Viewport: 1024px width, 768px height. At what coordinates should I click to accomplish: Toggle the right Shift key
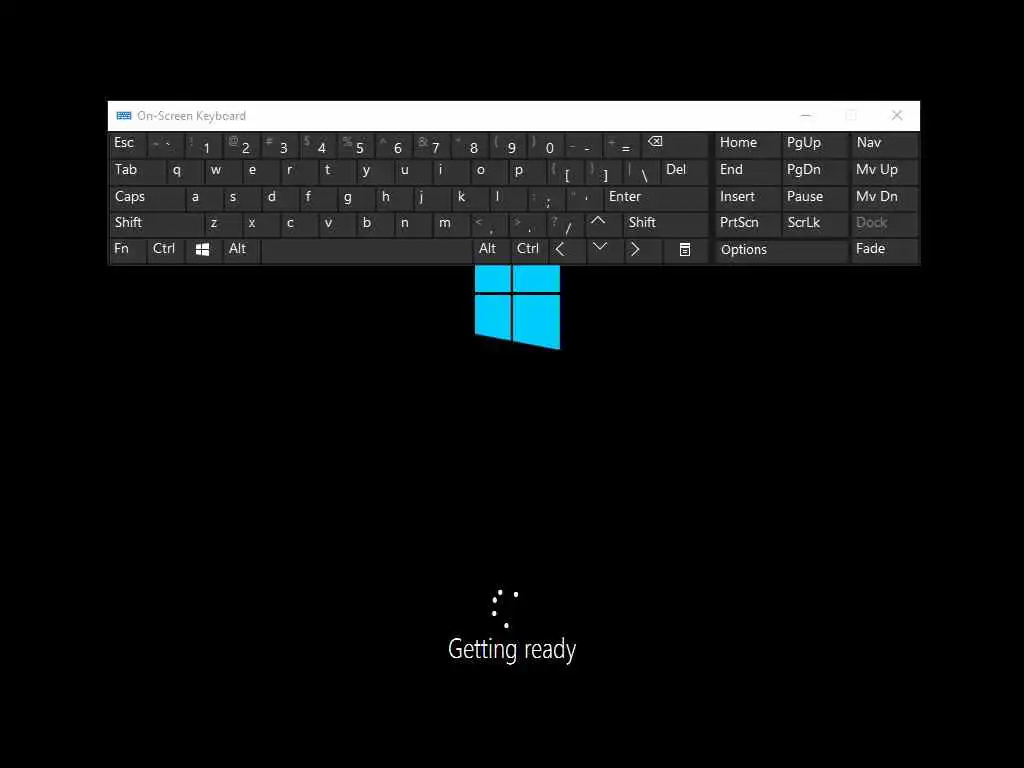(665, 223)
